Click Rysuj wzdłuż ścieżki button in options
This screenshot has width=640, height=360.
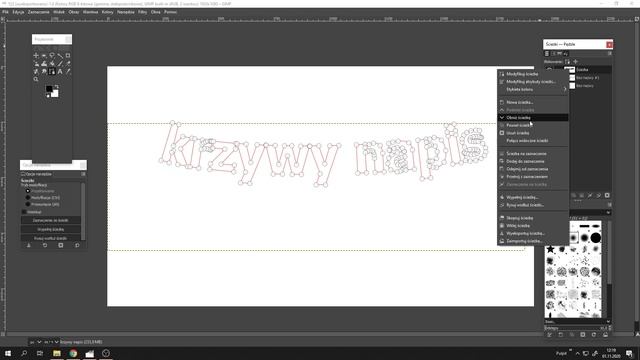(x=51, y=238)
